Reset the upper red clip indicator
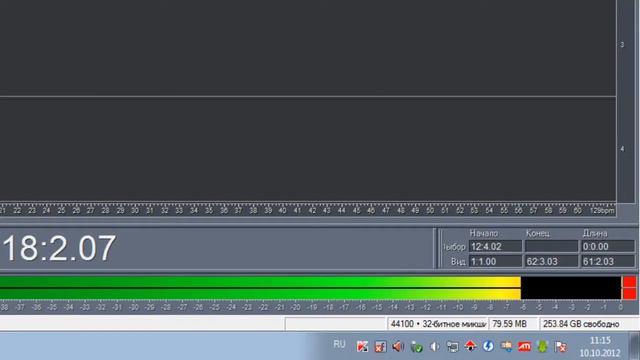640x360 pixels. point(629,282)
